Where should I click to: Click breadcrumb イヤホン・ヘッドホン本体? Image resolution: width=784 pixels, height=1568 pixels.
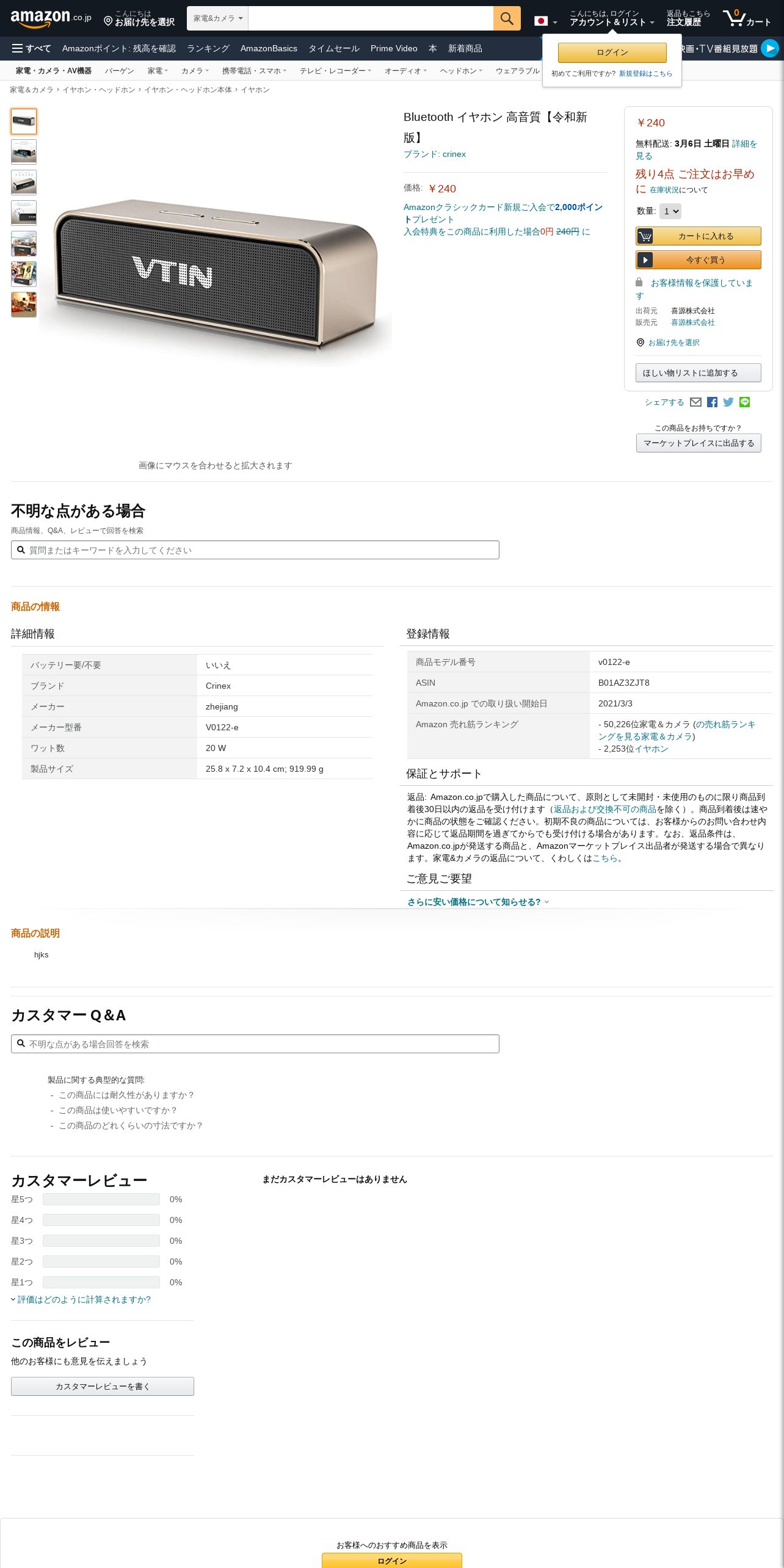[x=188, y=90]
